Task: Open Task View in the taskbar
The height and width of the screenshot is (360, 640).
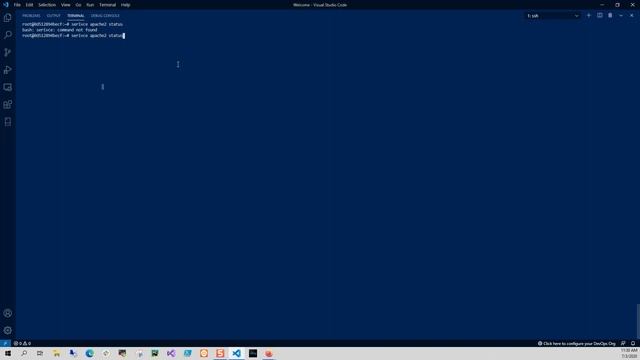Action: coord(40,353)
